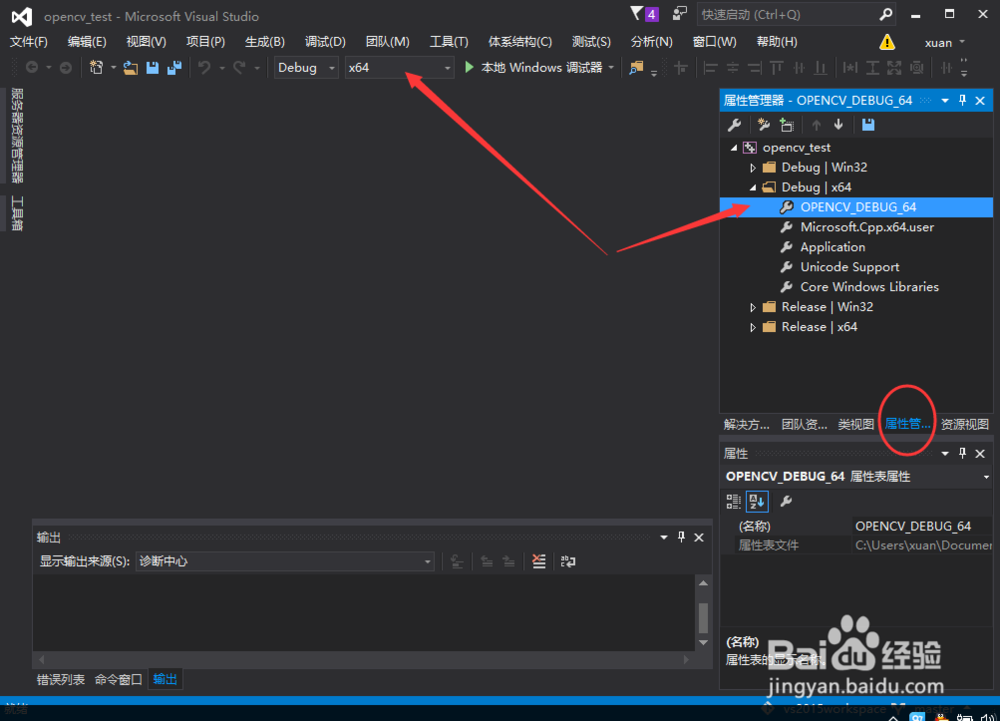This screenshot has height=721, width=1000.
Task: Open Property Manager window options dropdown arrow
Action: 945,100
